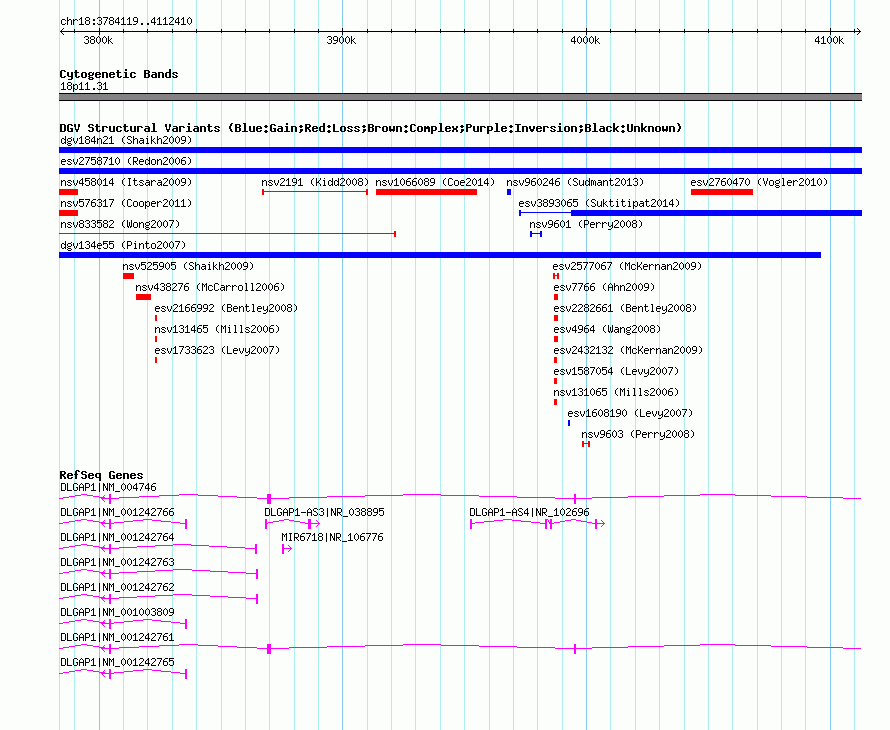Open DLGAP1-AS3|NR_038895 gene label
Screen dimensions: 890x730
click(324, 512)
